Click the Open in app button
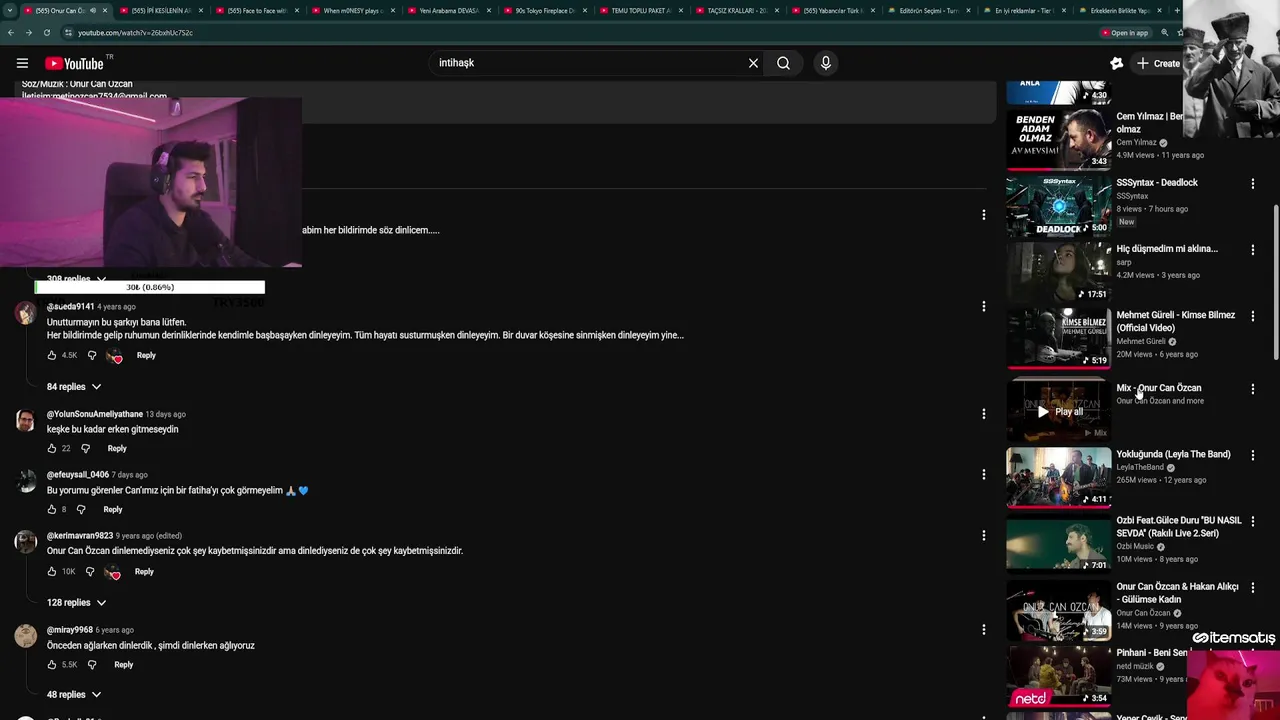Viewport: 1280px width, 720px height. 1125,33
